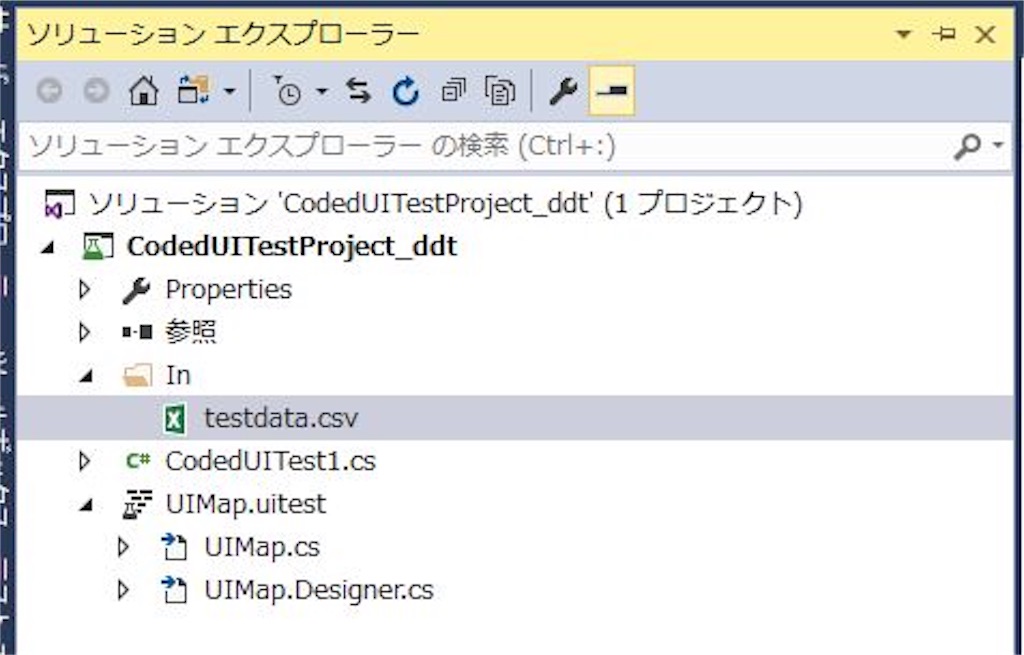Image resolution: width=1024 pixels, height=655 pixels.
Task: Select CodedUITest1.cs file
Action: tap(270, 461)
